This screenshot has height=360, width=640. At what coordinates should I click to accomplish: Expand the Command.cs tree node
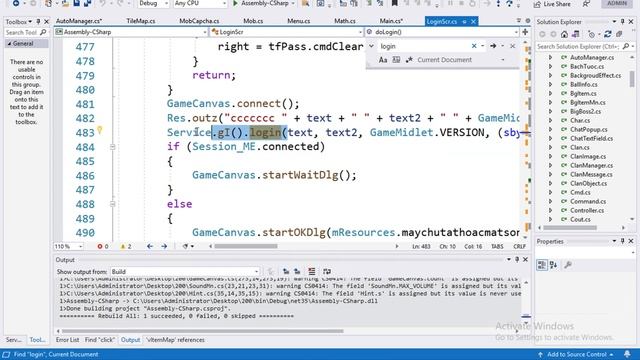[550, 201]
